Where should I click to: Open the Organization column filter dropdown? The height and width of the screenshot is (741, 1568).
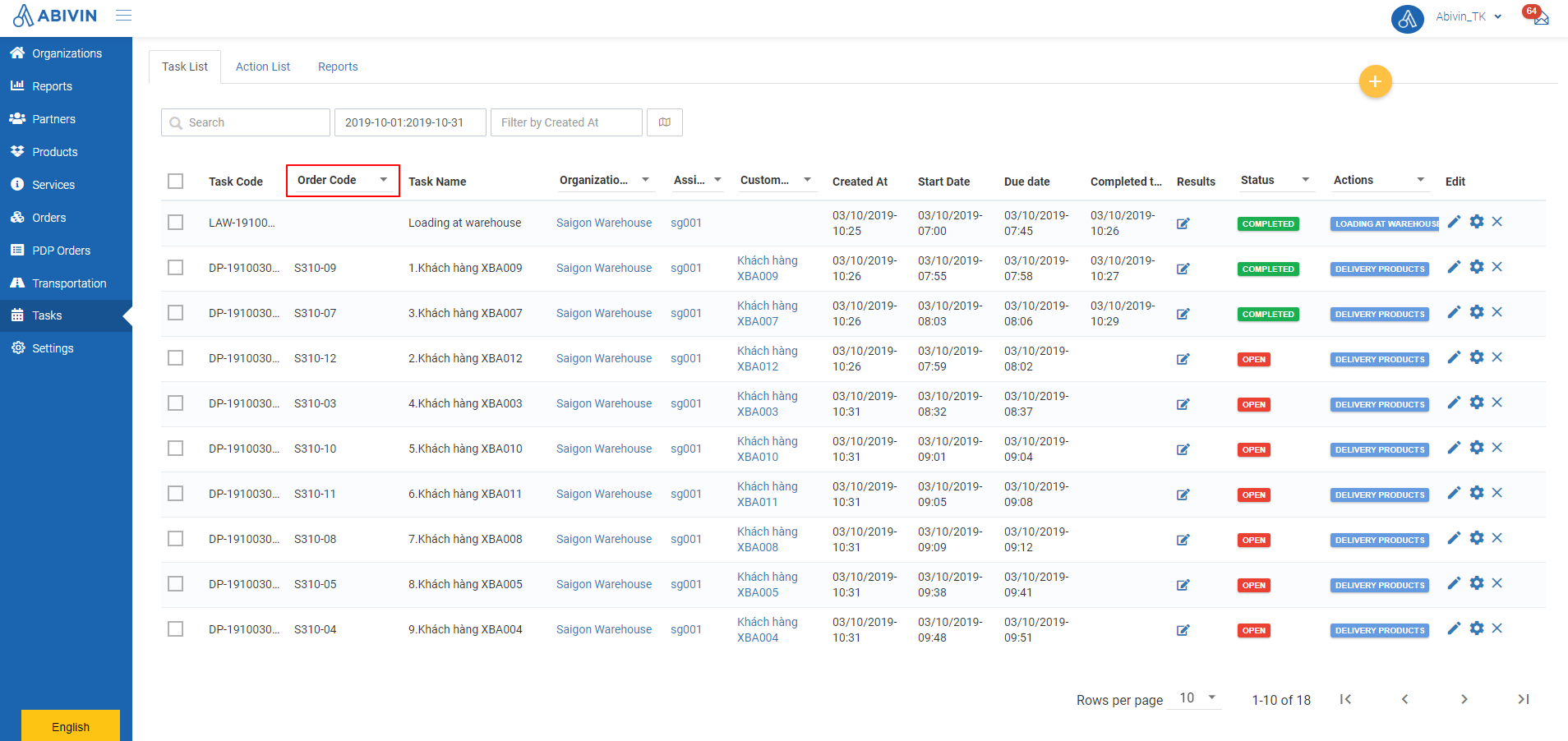pos(606,180)
